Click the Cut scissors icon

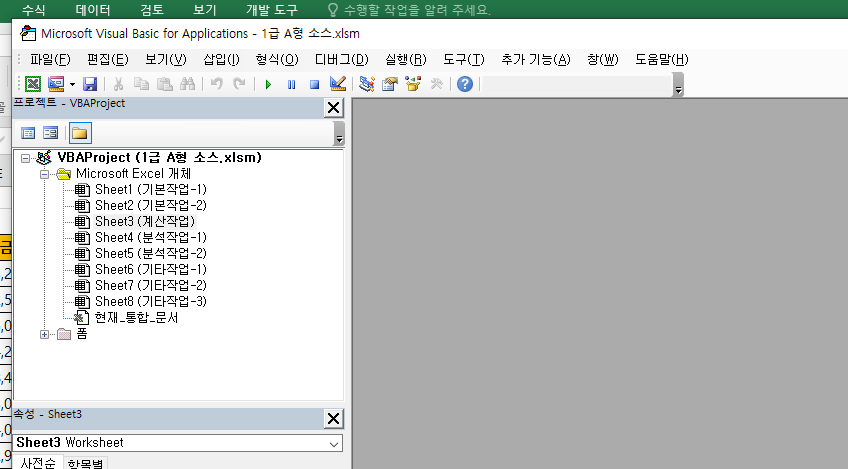click(x=118, y=84)
